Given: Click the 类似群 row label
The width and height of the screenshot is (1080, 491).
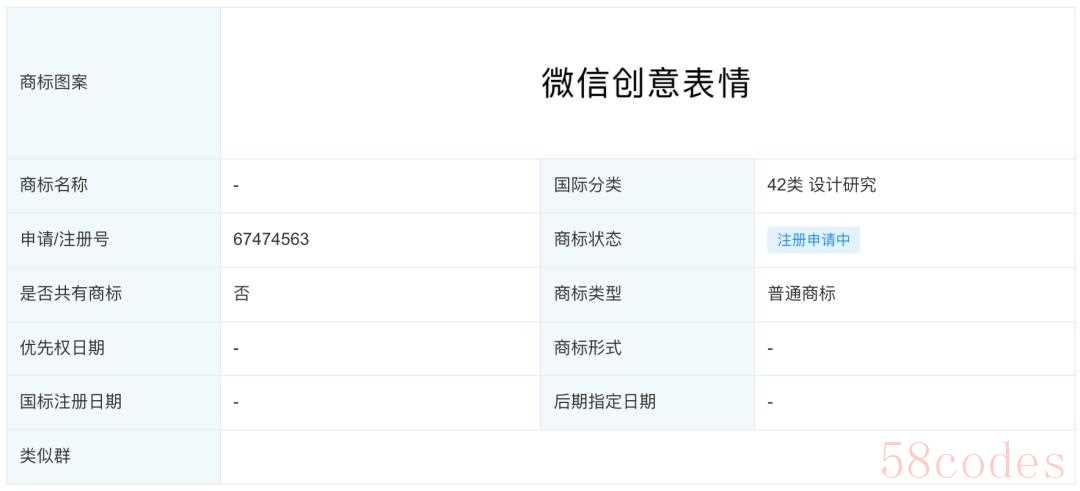Looking at the screenshot, I should coord(114,457).
